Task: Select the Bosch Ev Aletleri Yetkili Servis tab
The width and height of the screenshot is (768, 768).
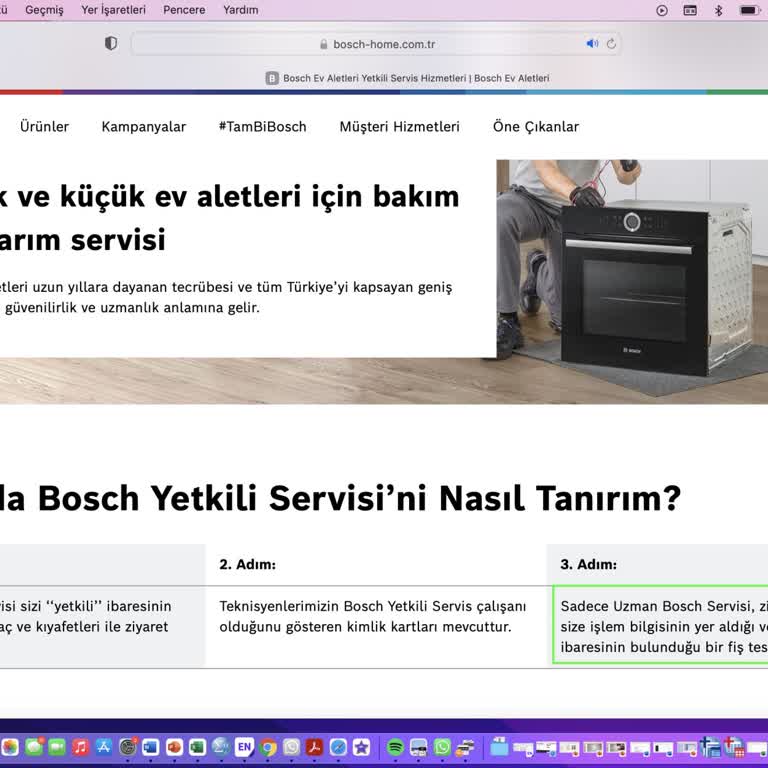Action: tap(408, 78)
